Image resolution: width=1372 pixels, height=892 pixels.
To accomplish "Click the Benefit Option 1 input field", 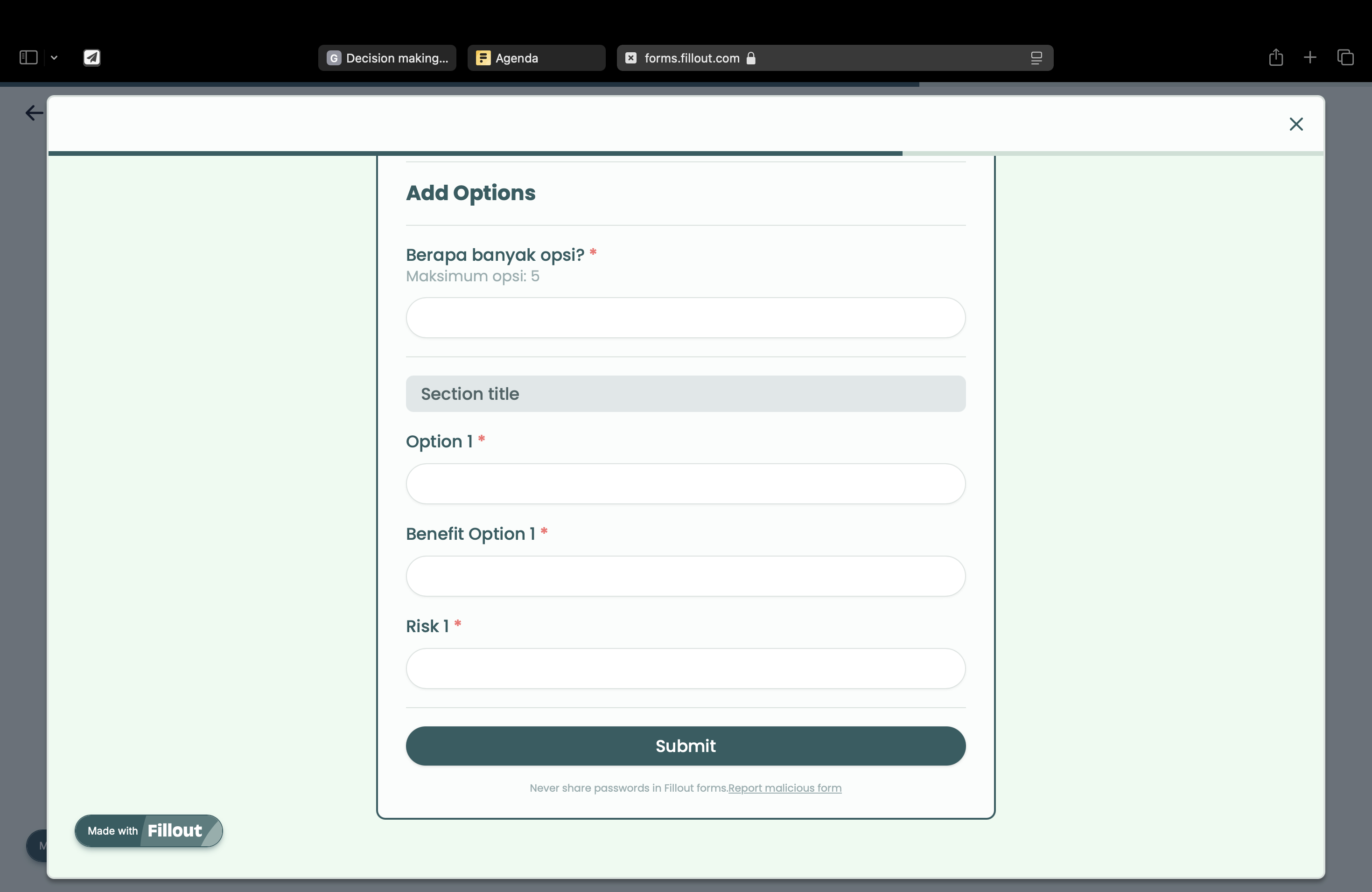I will 686,576.
